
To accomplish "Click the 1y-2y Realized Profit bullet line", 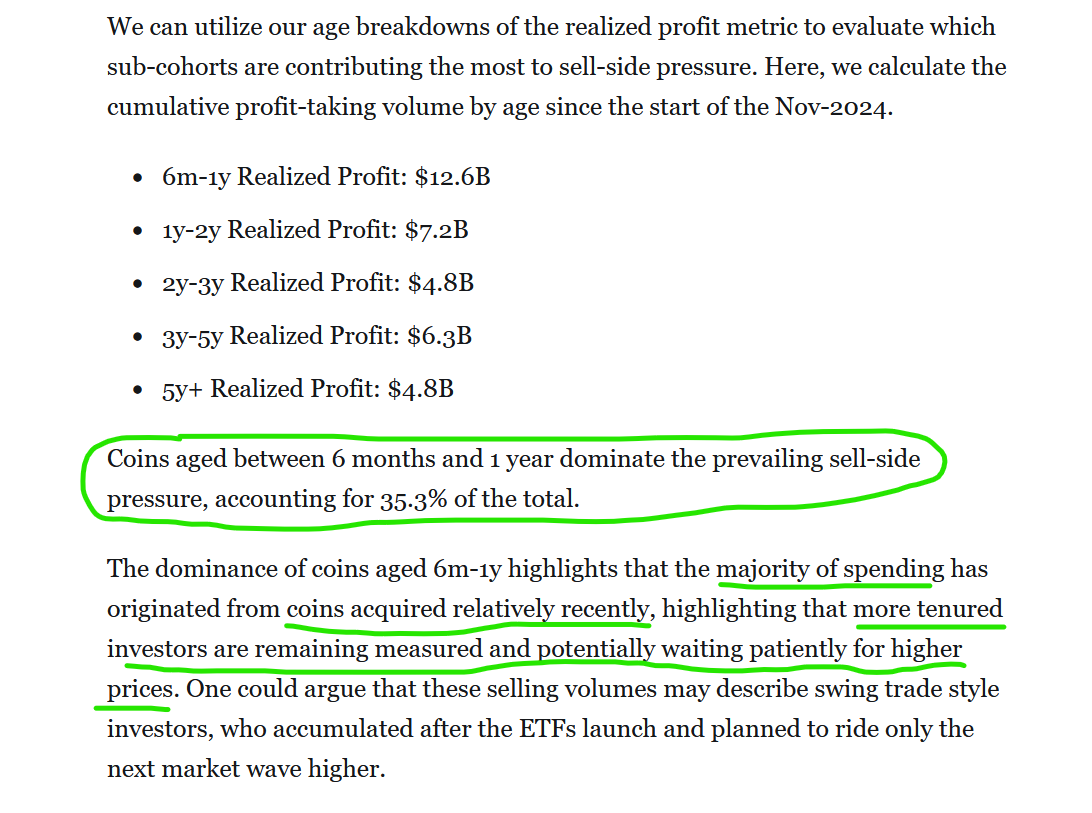I will [x=315, y=230].
